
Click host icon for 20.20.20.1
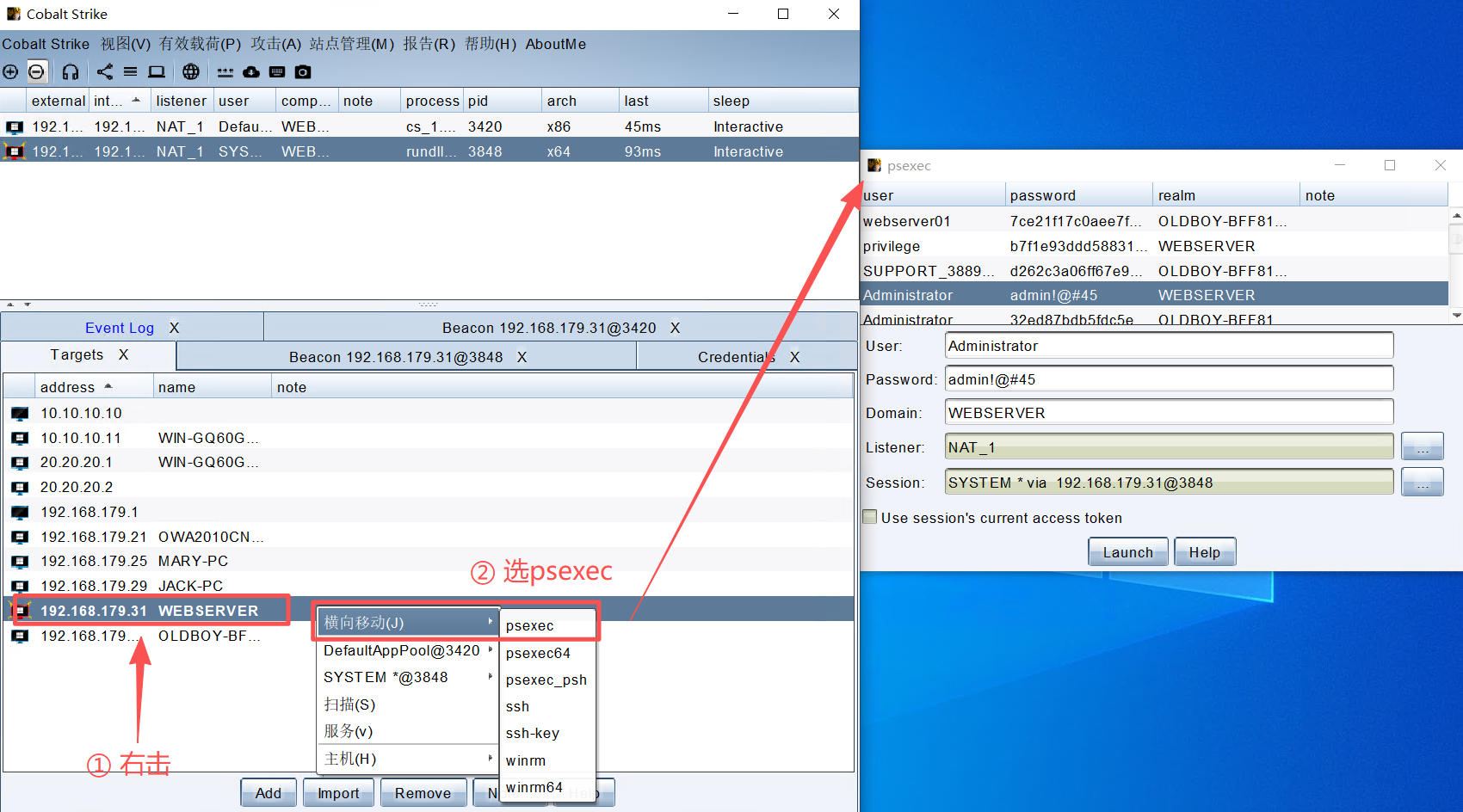click(20, 463)
